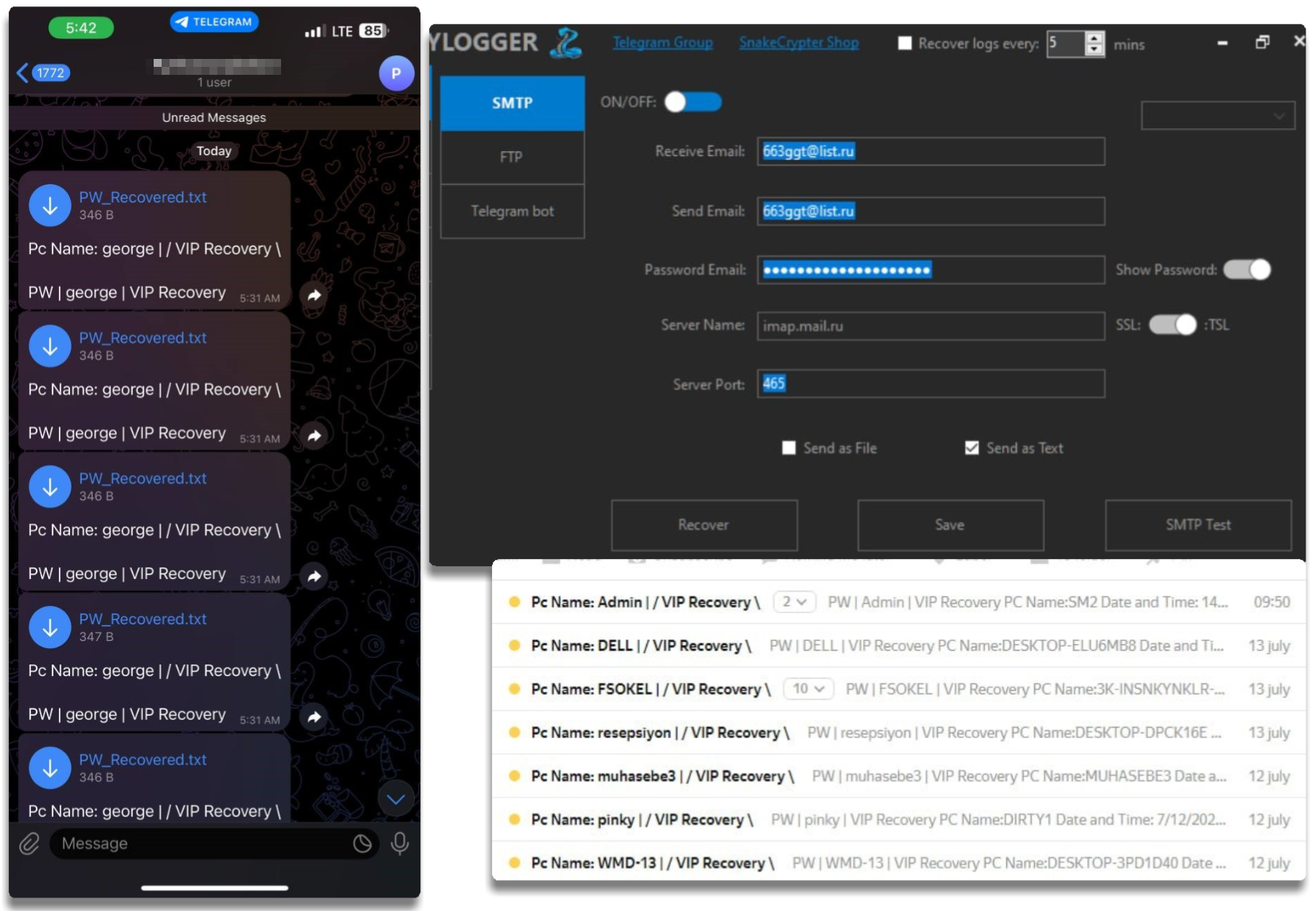Toggle the ON/OFF switch
1316x911 pixels.
(x=693, y=103)
